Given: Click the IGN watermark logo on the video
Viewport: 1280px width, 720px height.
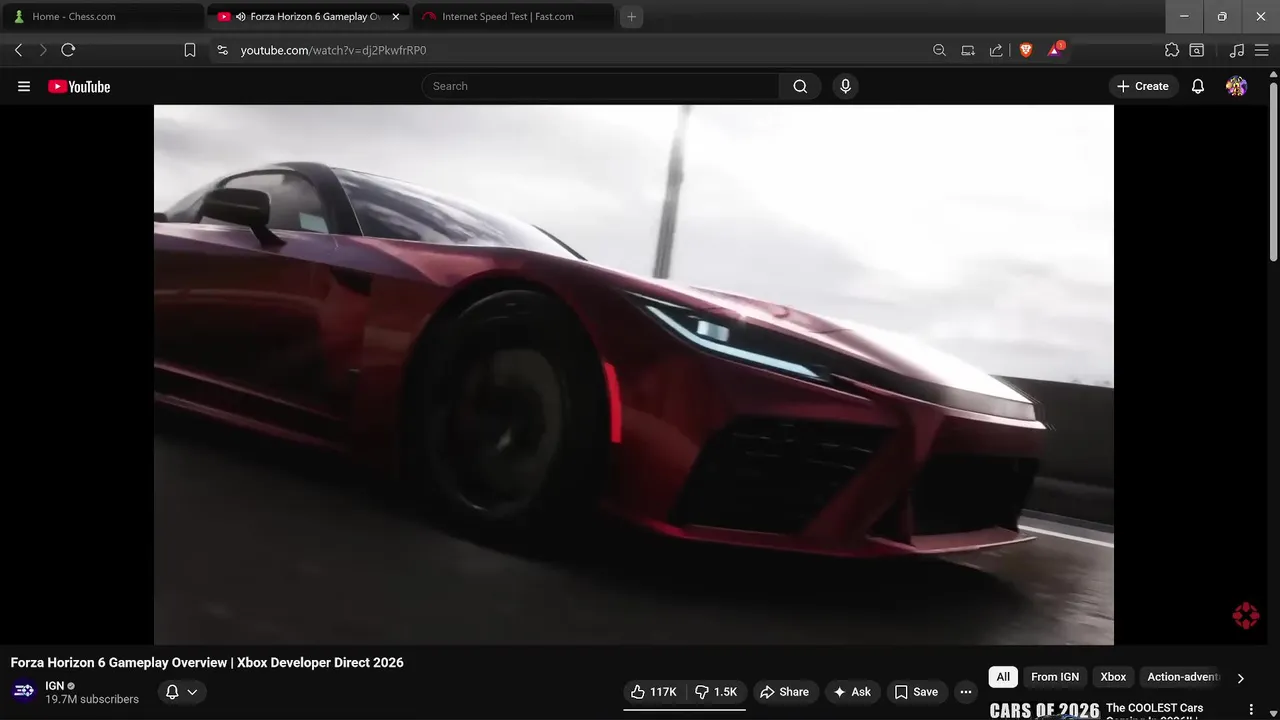Looking at the screenshot, I should (x=1245, y=616).
